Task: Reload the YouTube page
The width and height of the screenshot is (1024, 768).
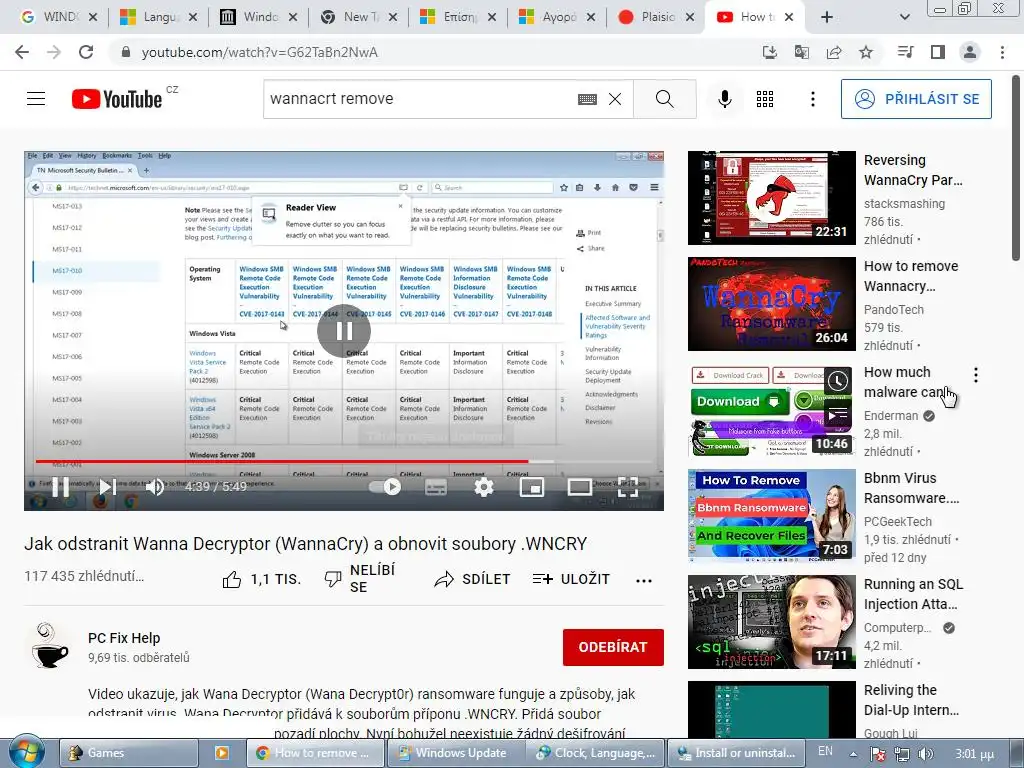Action: point(86,52)
